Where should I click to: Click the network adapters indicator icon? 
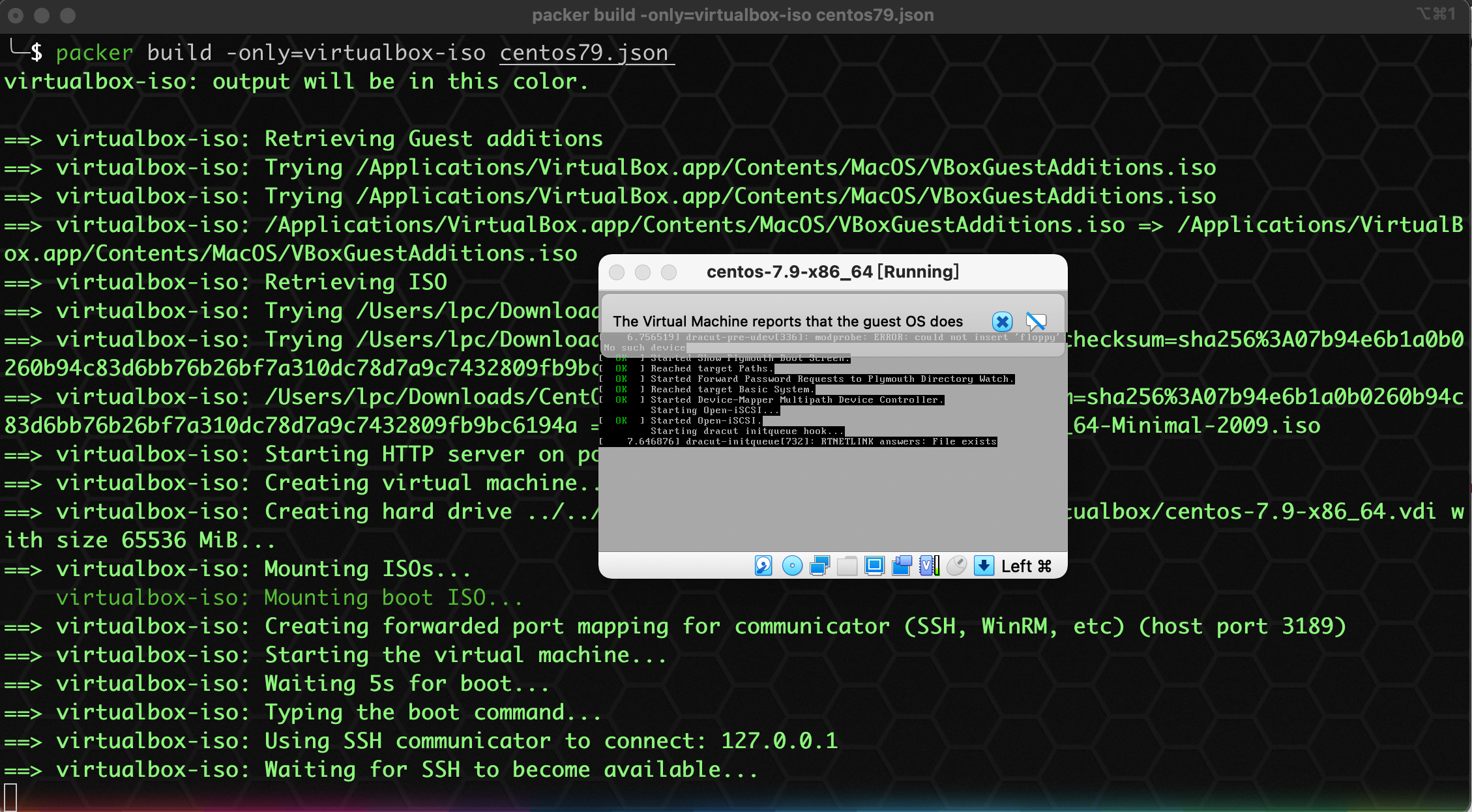pos(819,566)
